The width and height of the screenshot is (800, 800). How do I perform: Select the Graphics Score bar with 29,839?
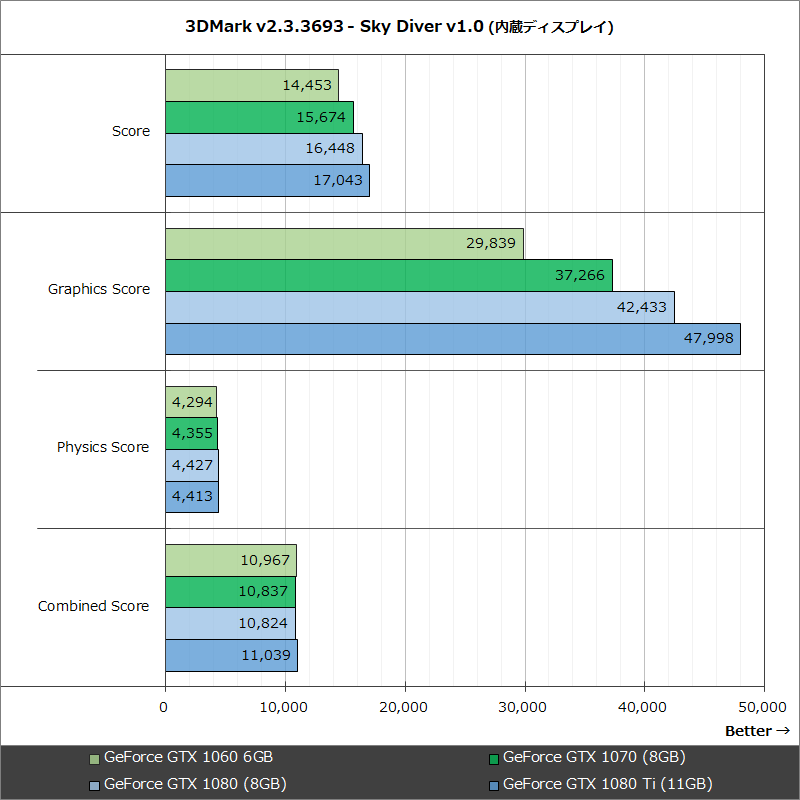344,243
